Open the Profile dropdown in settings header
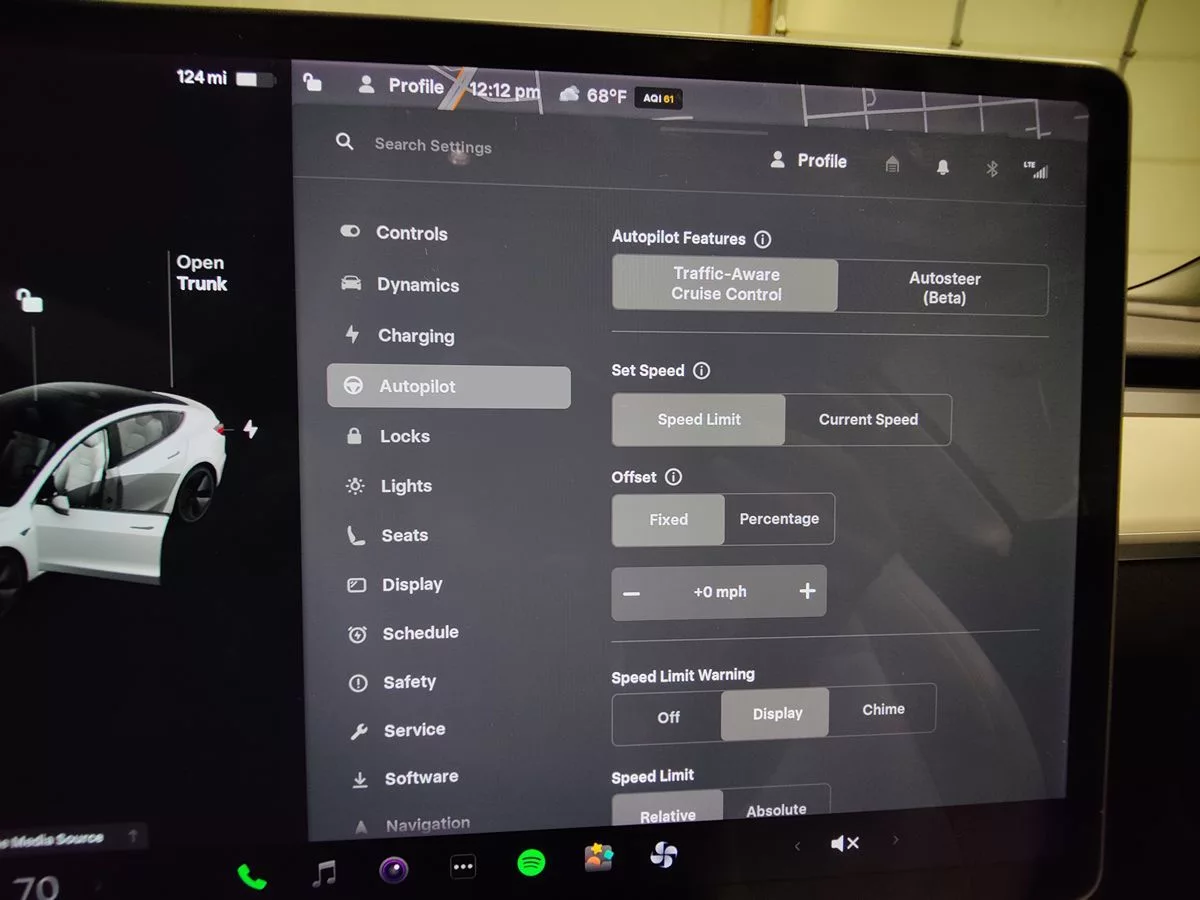This screenshot has height=900, width=1200. 809,161
